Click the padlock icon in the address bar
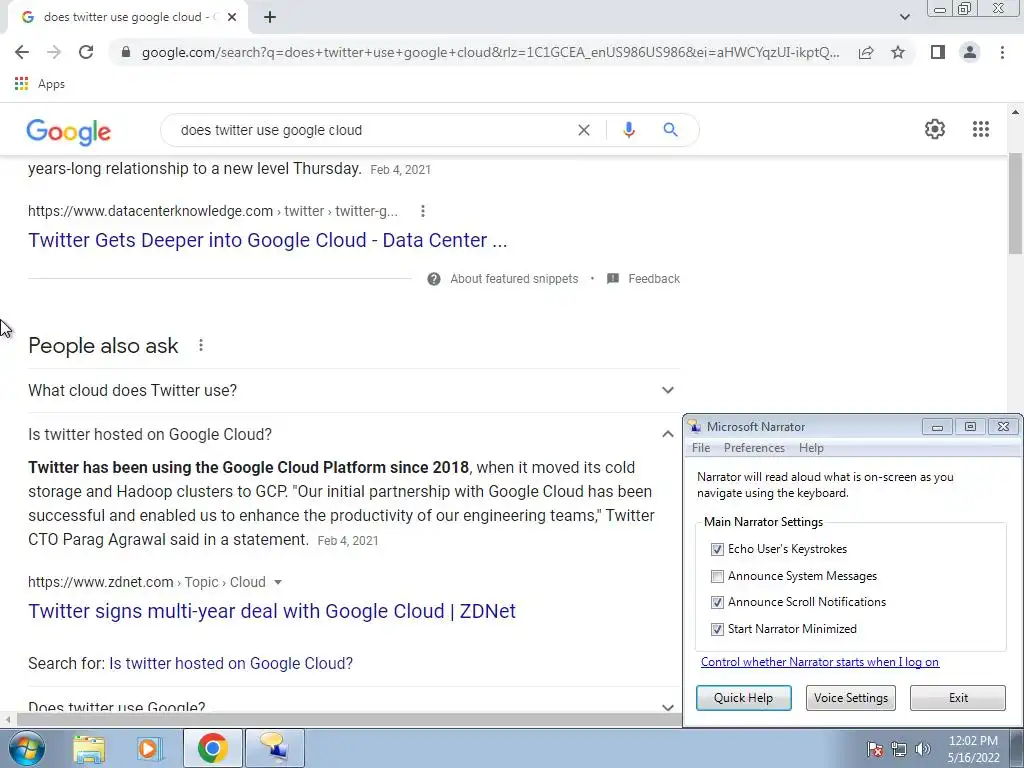 point(126,52)
